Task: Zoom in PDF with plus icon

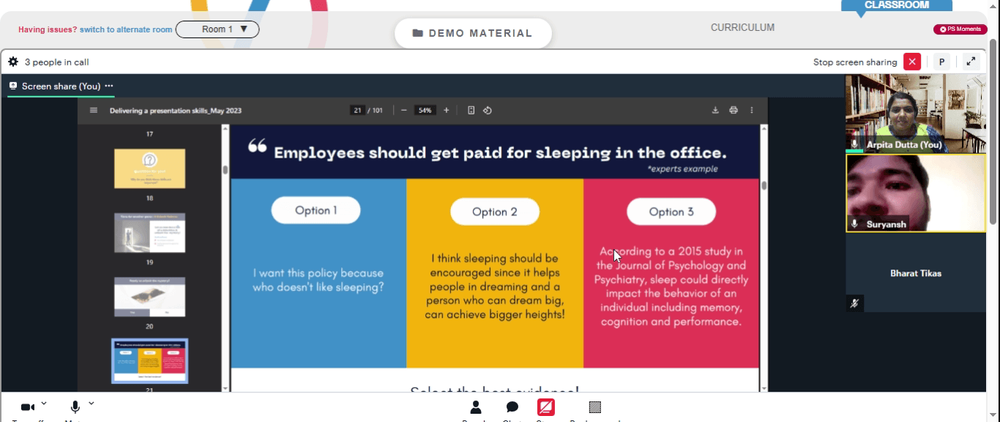Action: [x=446, y=110]
